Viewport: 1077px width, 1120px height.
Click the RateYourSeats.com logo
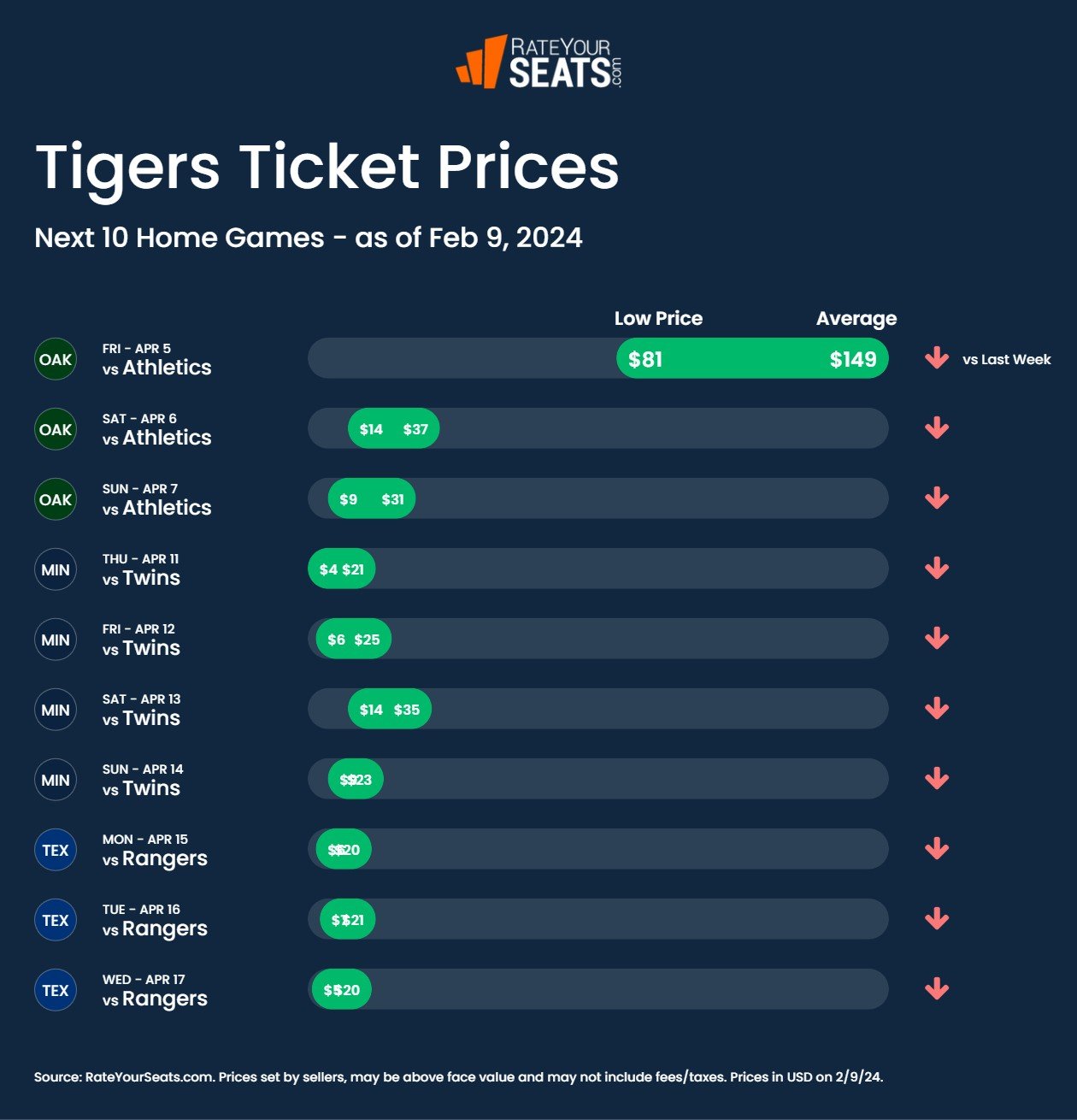538,62
